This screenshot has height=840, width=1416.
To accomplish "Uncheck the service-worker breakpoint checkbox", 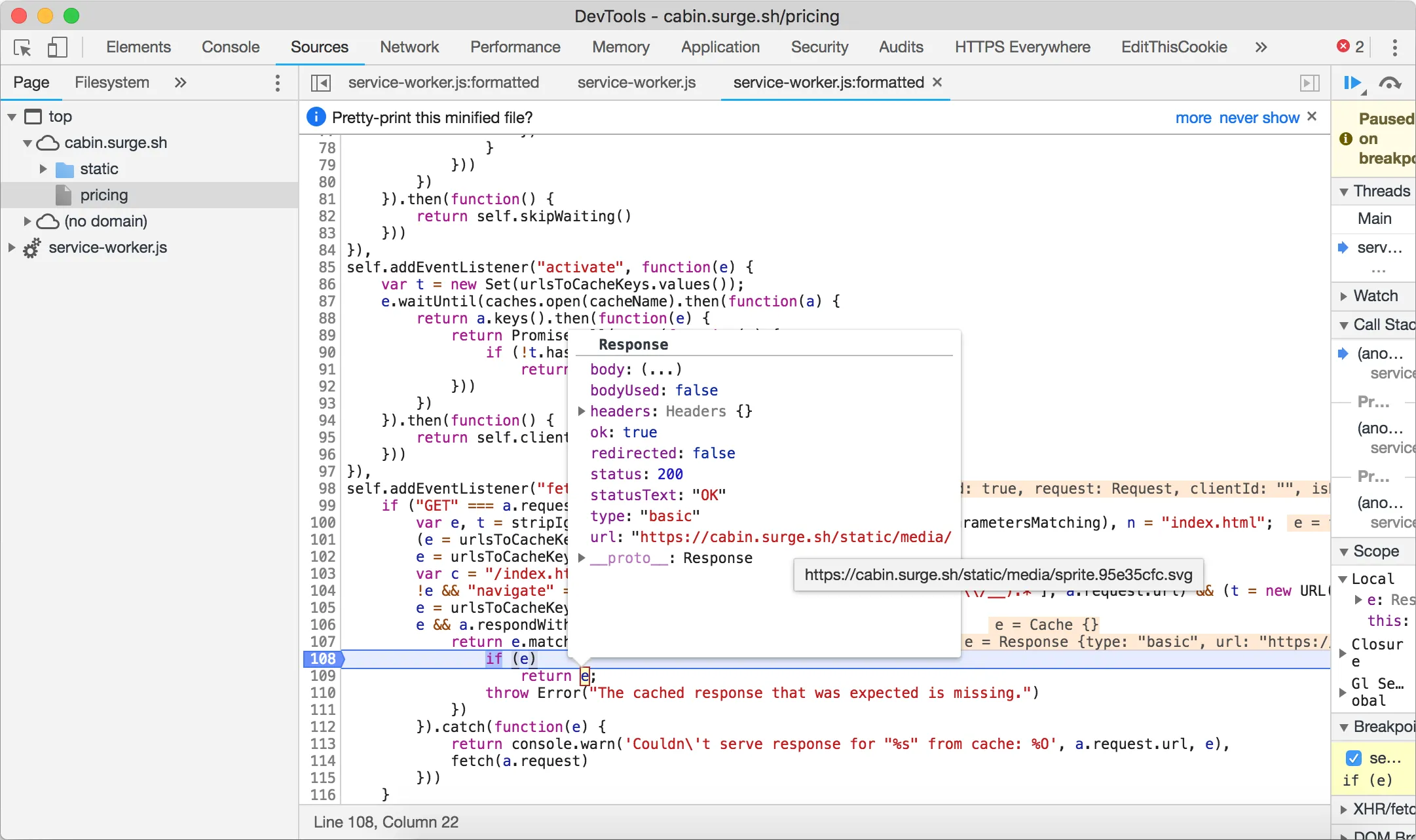I will point(1353,758).
